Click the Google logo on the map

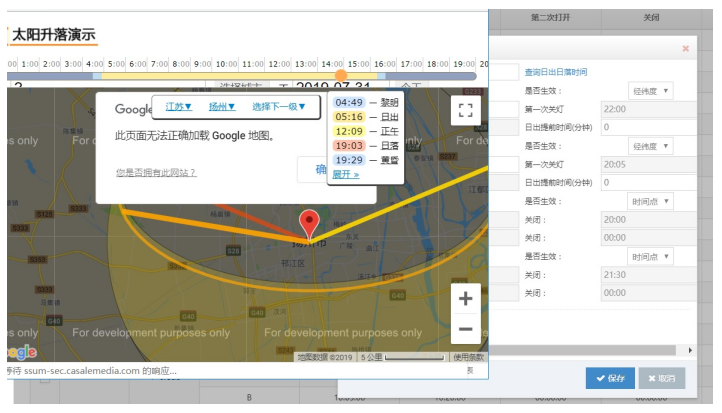coord(22,352)
